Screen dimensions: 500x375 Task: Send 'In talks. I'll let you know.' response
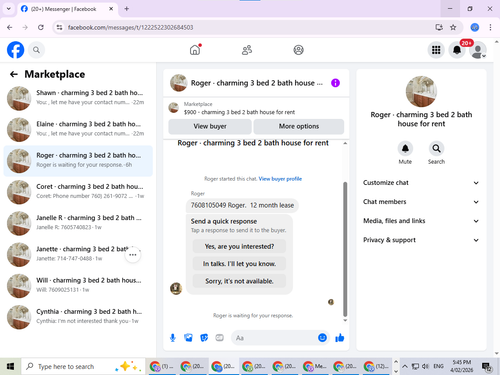point(239,264)
